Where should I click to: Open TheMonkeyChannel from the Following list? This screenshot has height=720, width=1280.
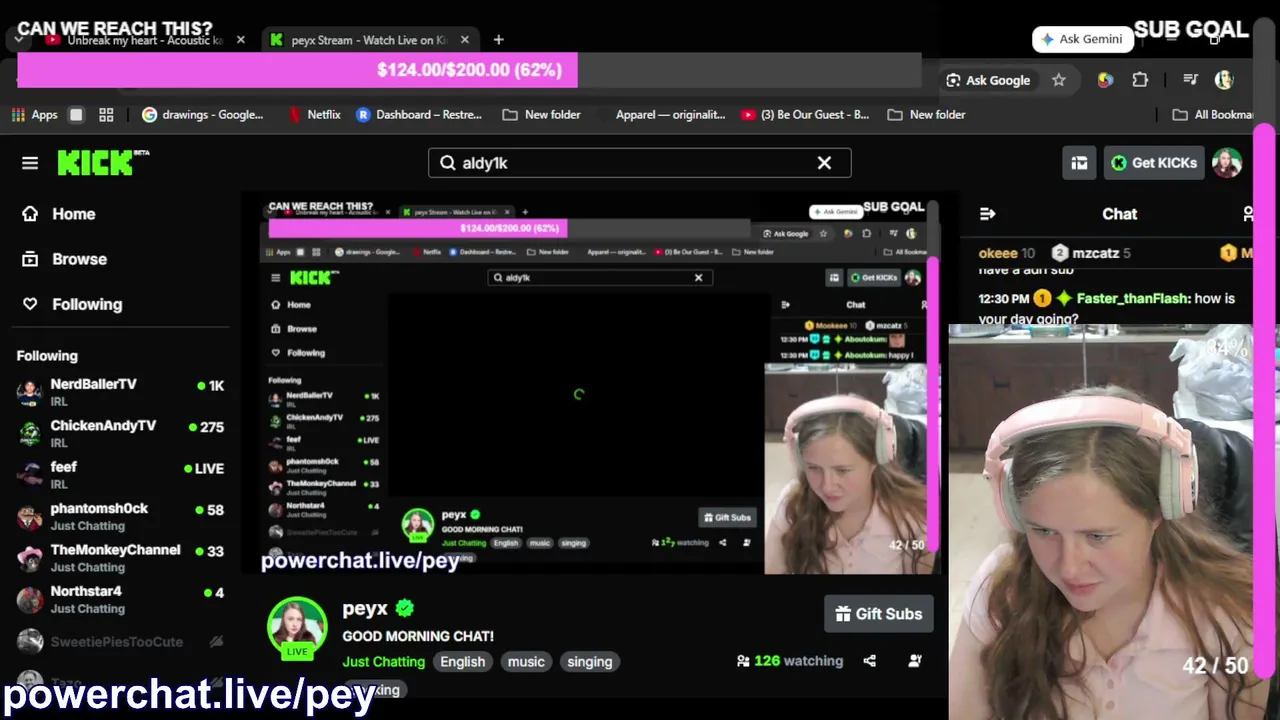120,558
